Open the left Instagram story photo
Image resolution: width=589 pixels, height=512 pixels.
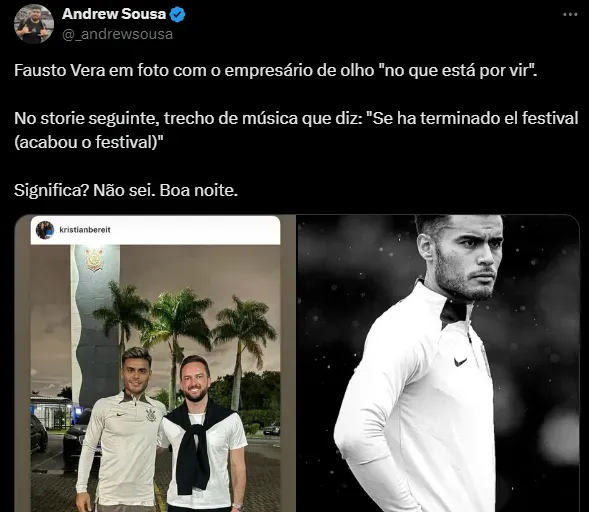(x=155, y=363)
